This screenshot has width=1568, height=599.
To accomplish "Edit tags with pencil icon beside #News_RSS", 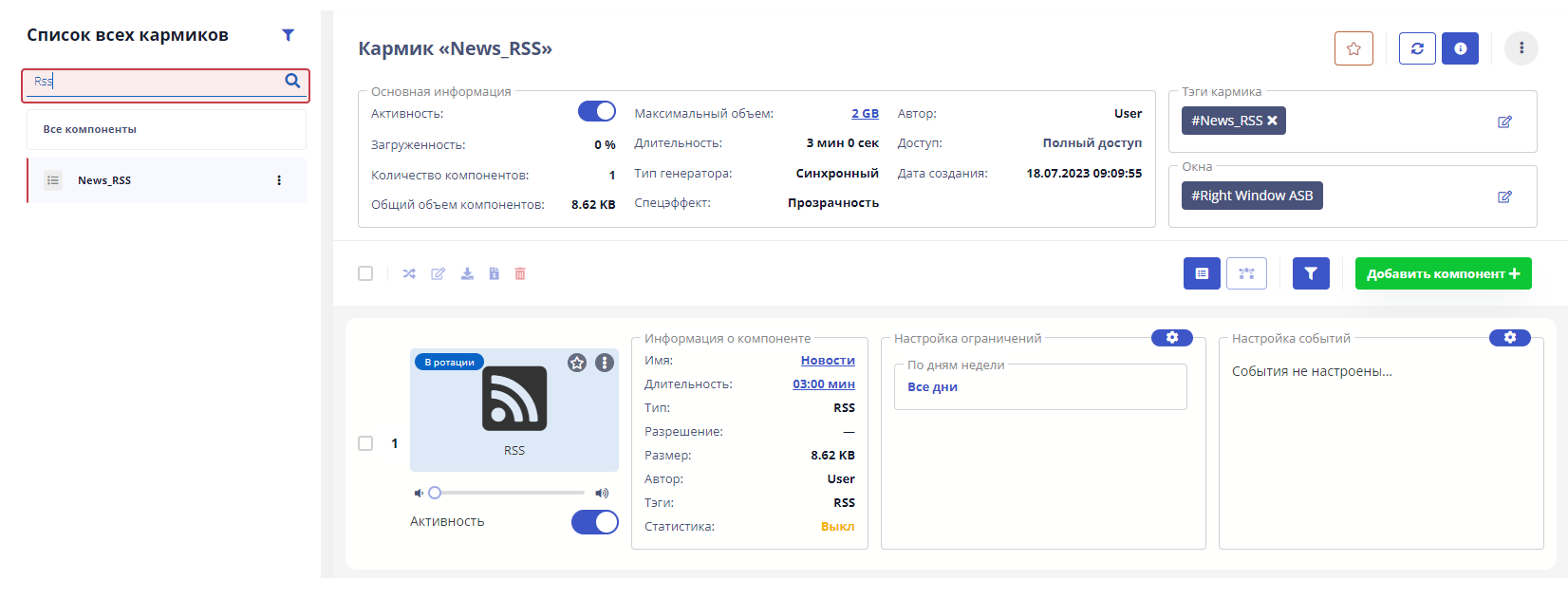I will pos(1504,122).
